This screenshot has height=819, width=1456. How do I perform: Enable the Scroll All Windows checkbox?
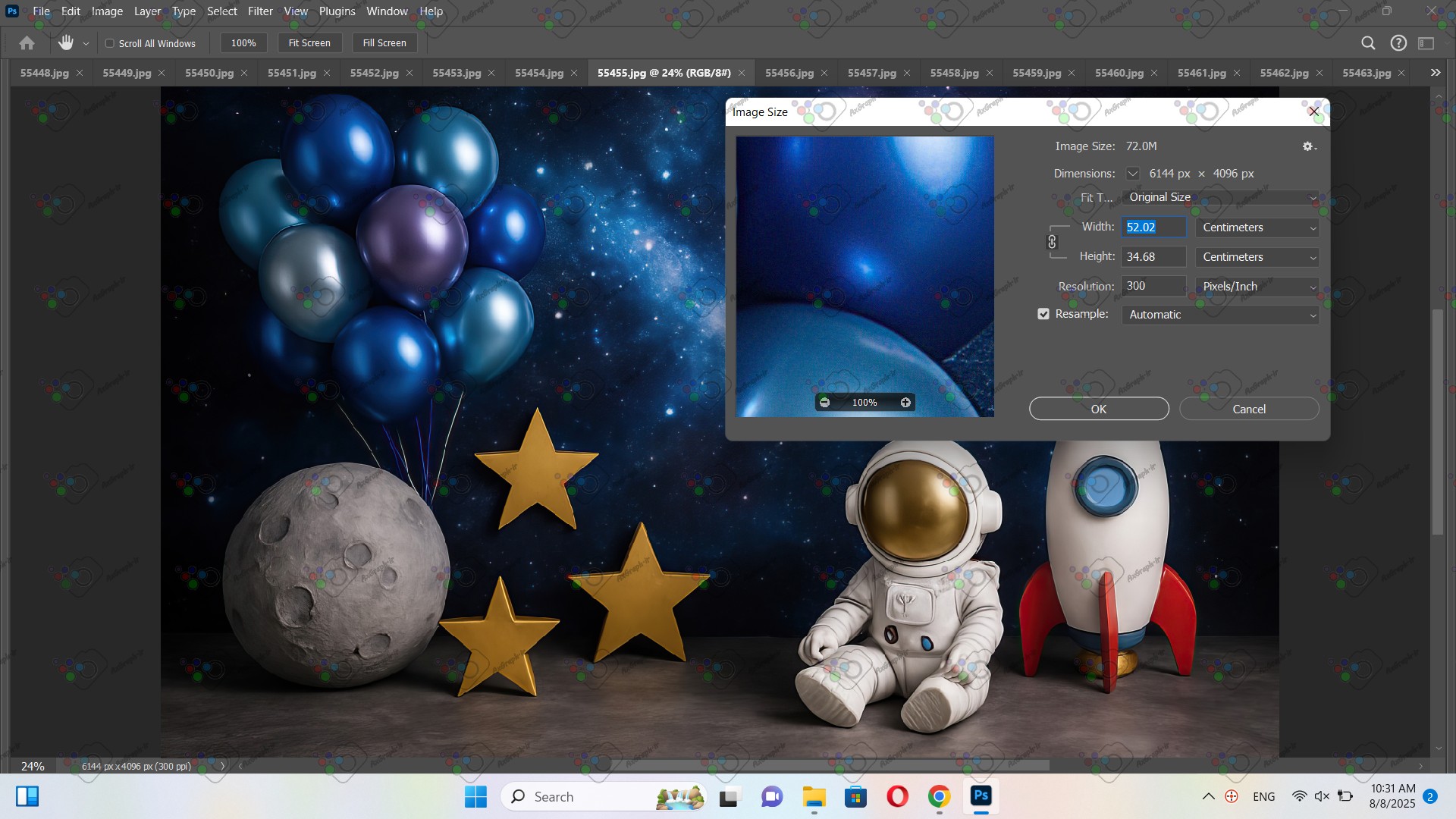click(110, 43)
